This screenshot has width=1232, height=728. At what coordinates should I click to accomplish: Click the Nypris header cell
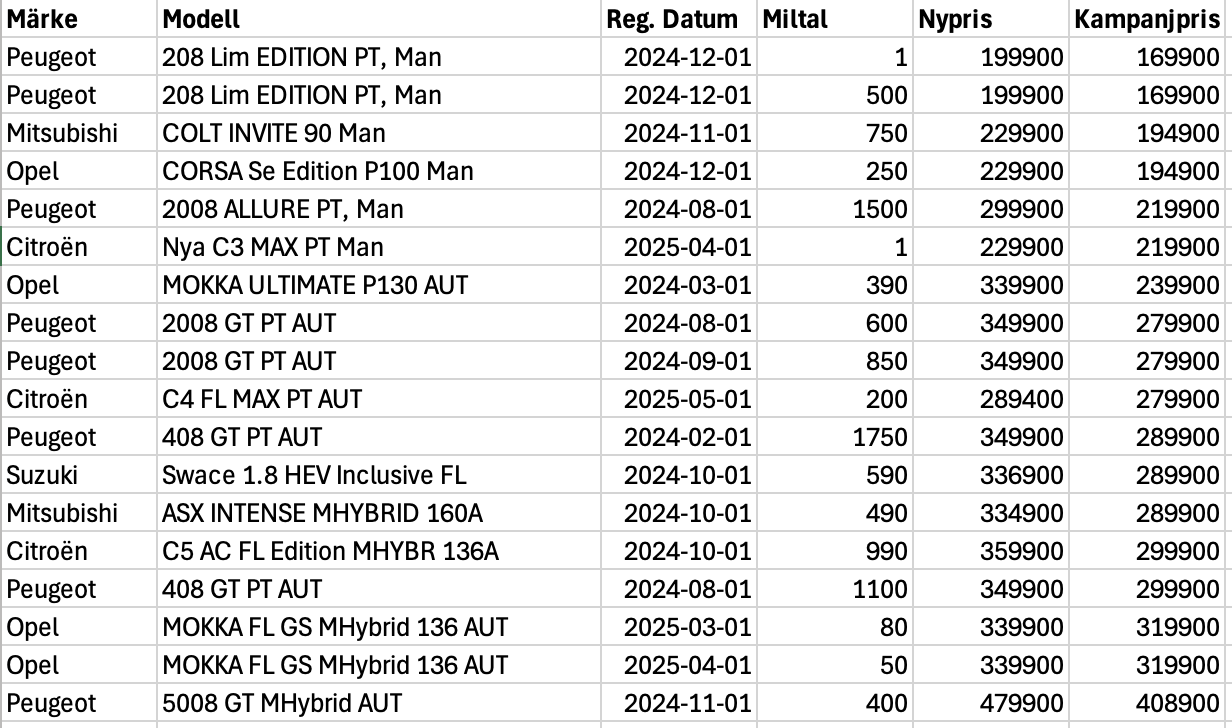click(x=990, y=19)
